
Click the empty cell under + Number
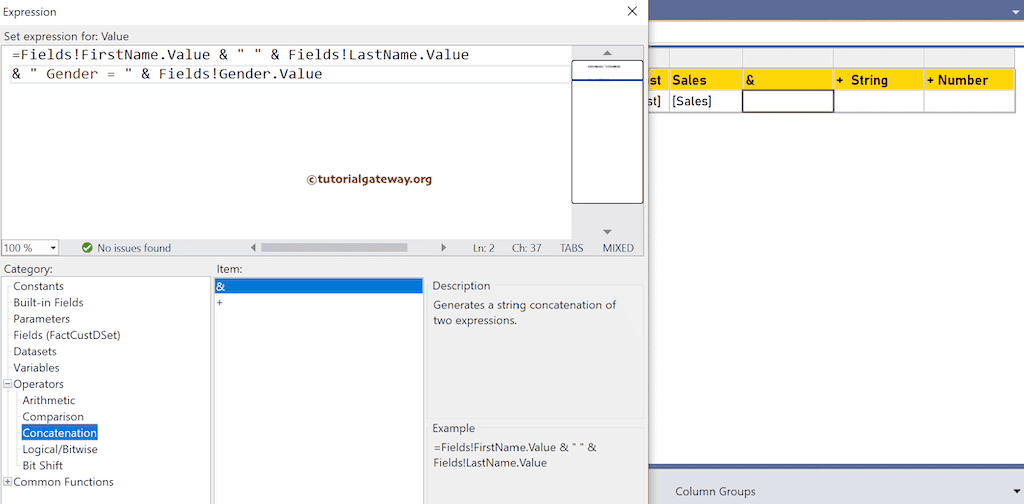[969, 101]
